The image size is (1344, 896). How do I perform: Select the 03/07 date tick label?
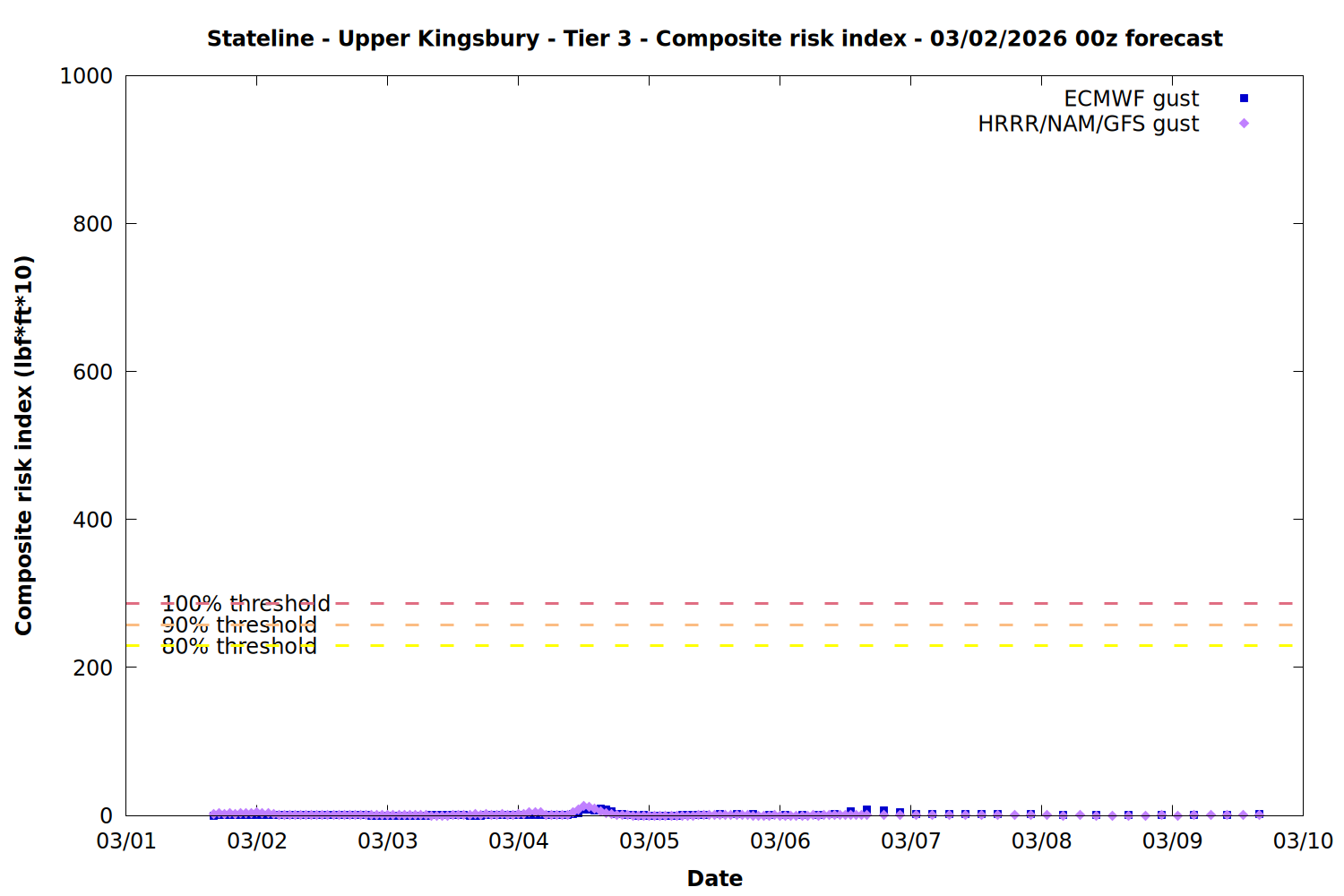[x=910, y=841]
